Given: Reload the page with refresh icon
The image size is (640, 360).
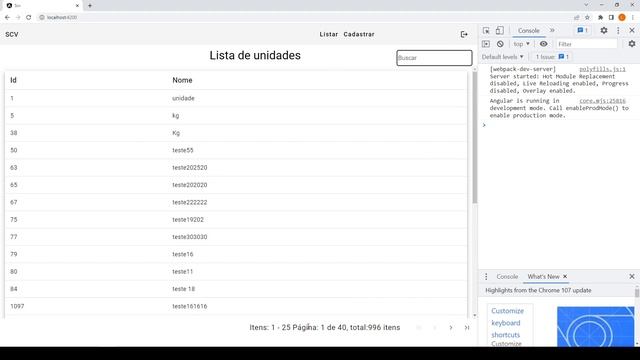Looking at the screenshot, I should tap(29, 17).
